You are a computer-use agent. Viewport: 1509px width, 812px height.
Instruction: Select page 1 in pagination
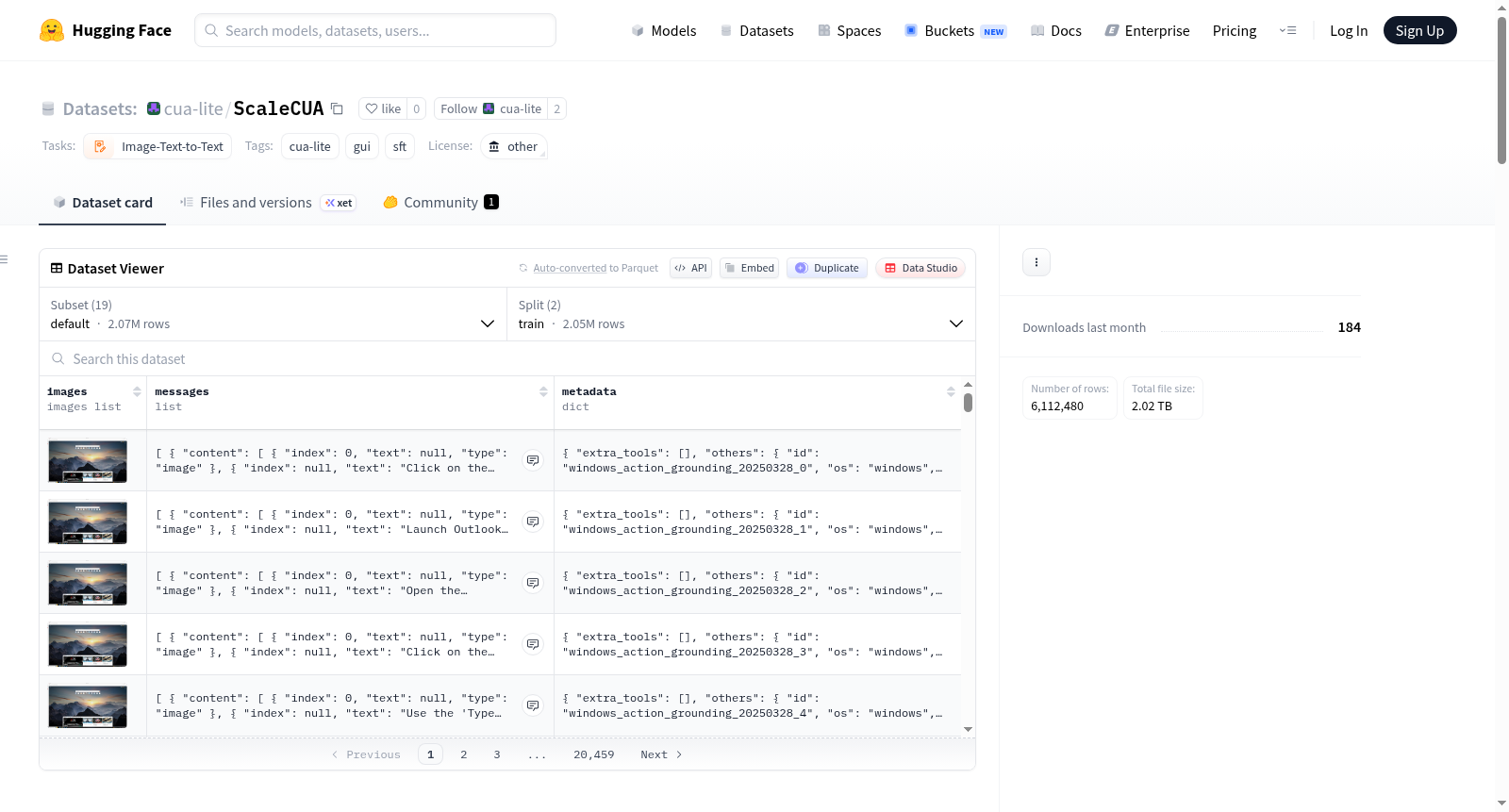pos(430,754)
